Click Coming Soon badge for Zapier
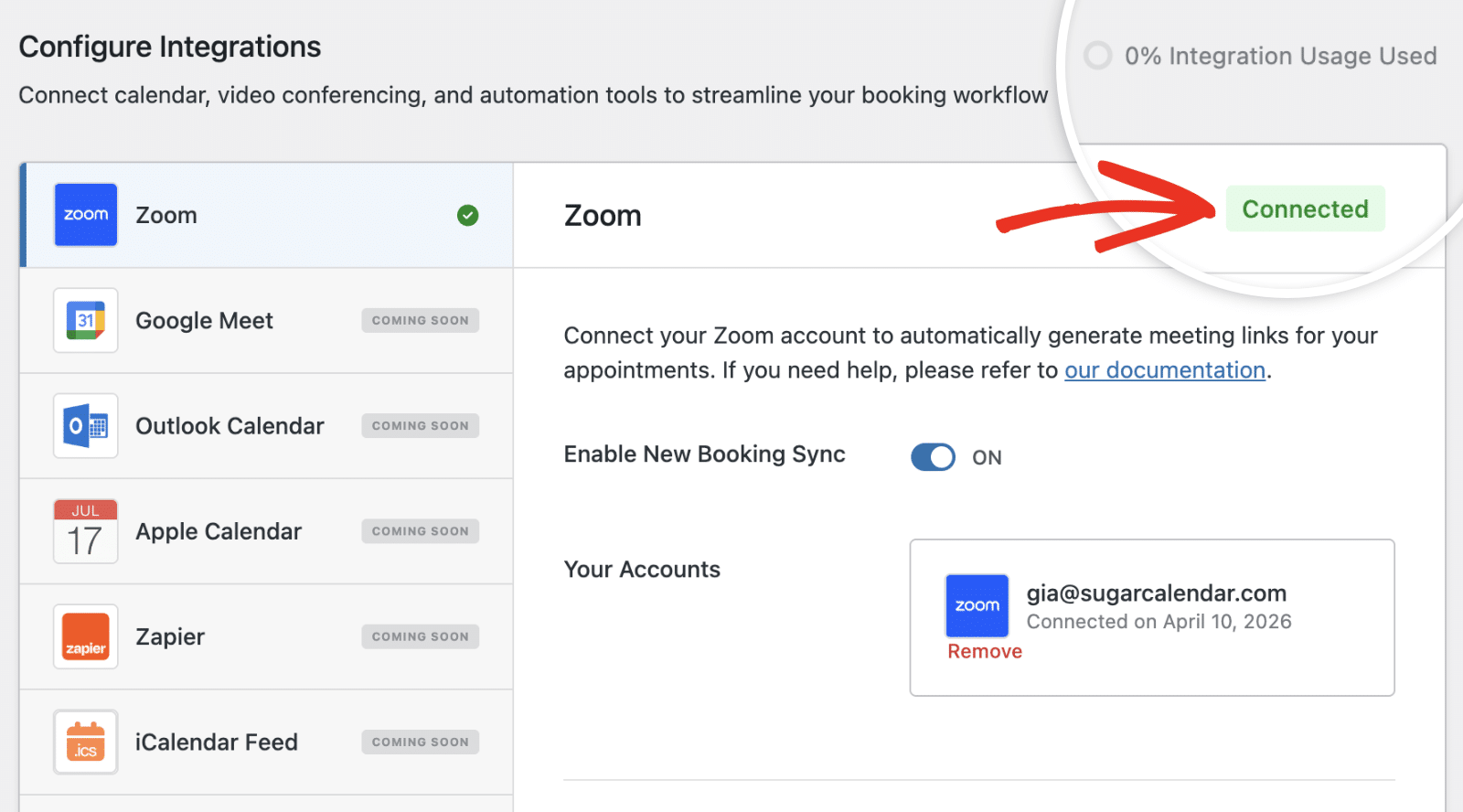 421,636
